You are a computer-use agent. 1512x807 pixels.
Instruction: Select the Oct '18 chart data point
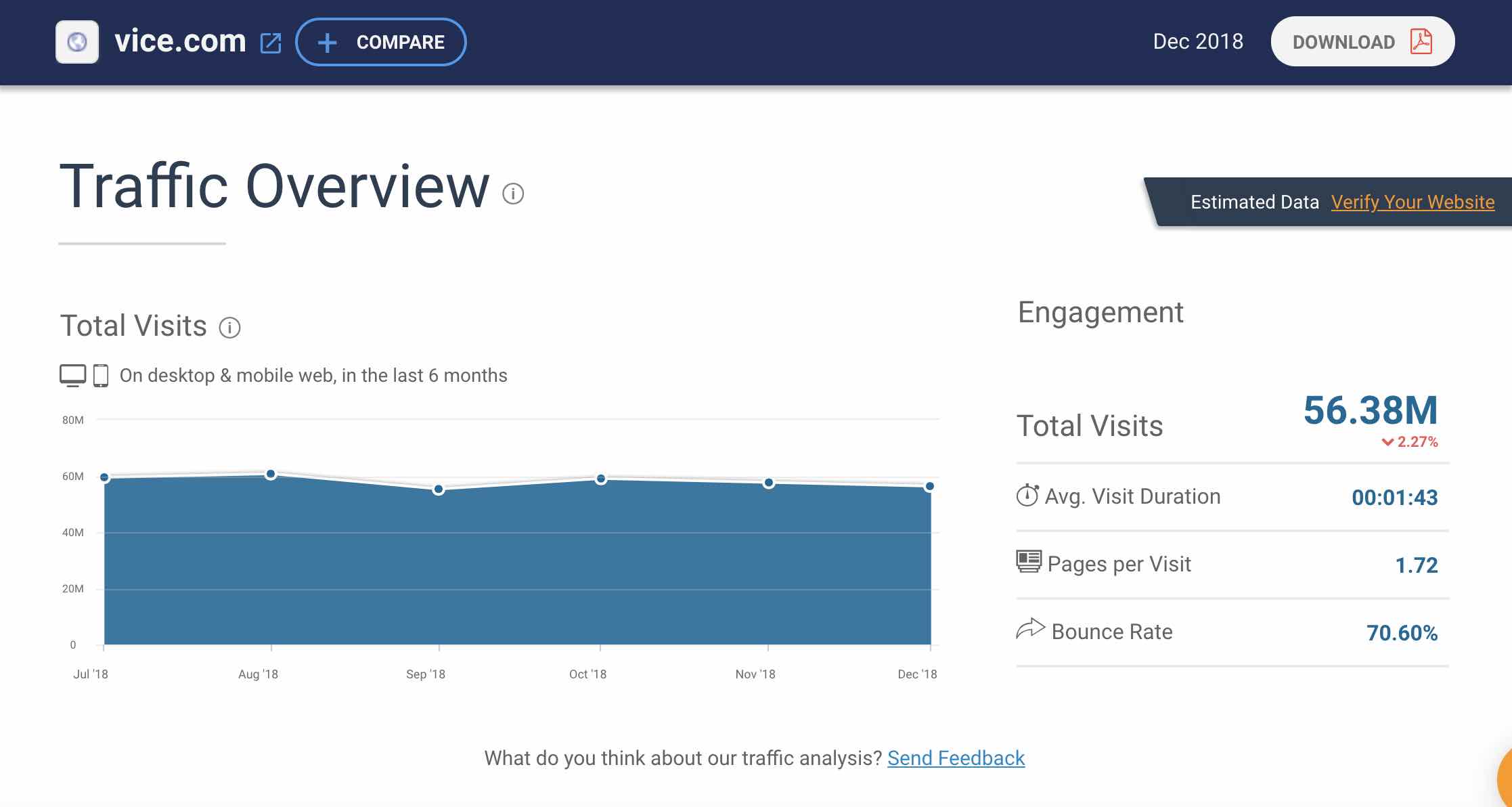point(600,479)
